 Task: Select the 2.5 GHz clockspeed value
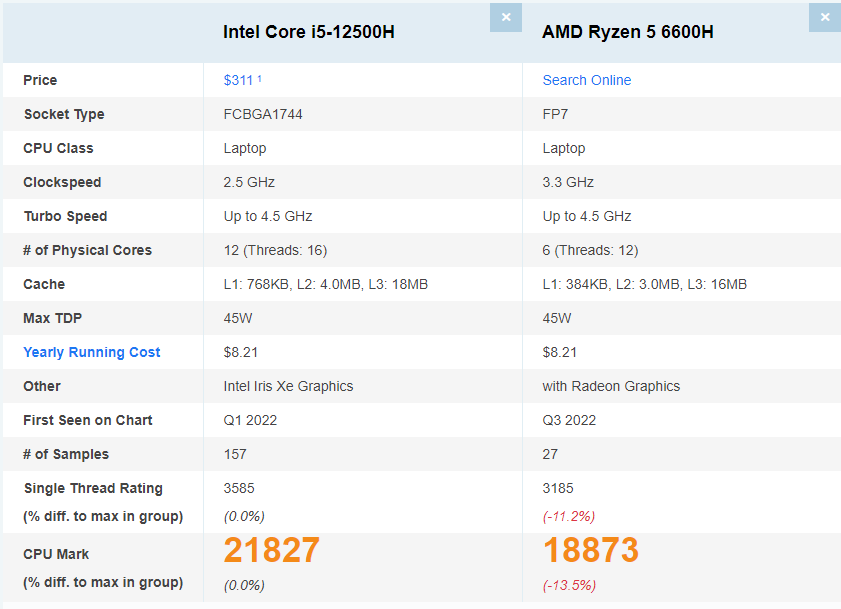pyautogui.click(x=249, y=182)
